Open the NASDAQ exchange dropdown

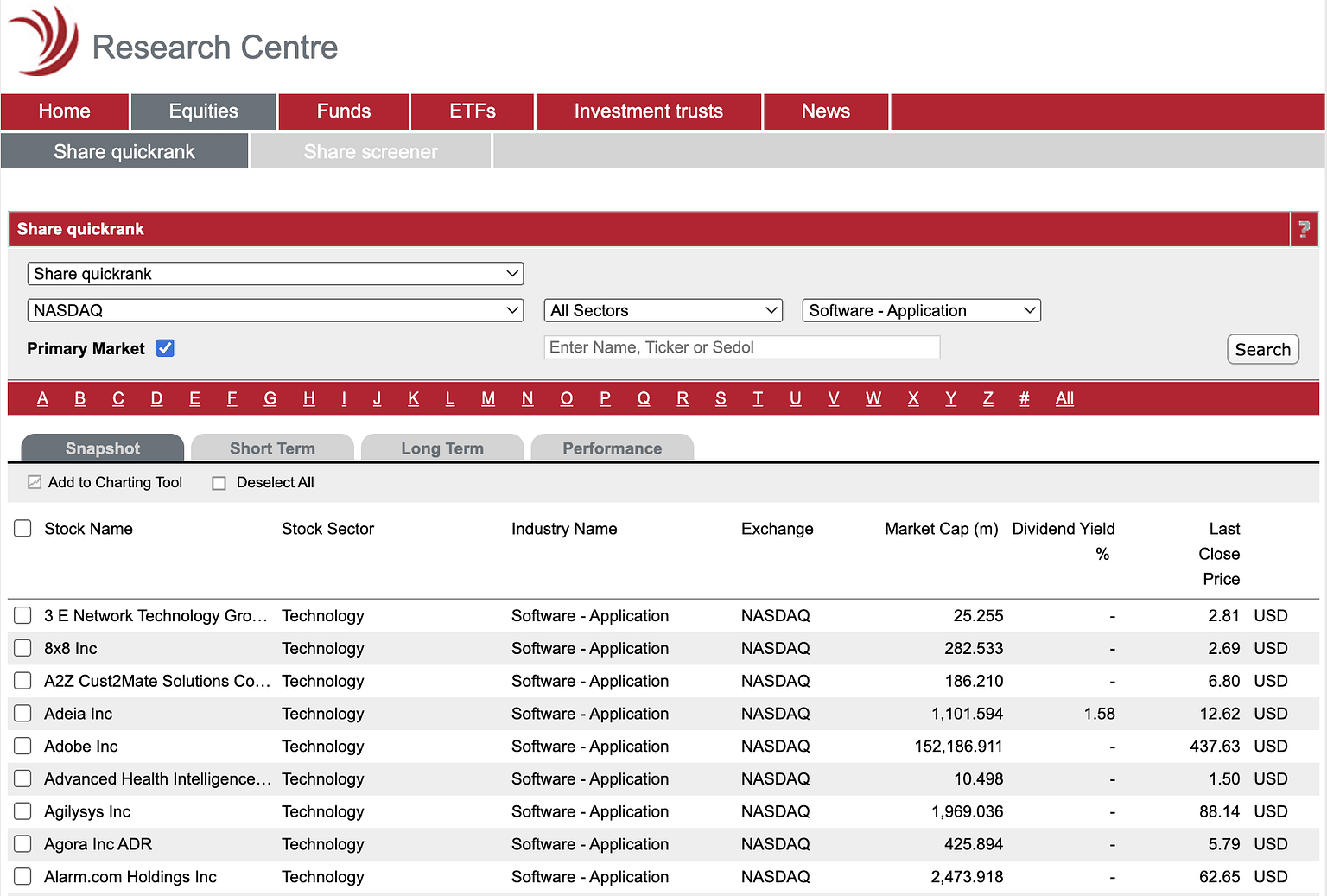(x=275, y=309)
